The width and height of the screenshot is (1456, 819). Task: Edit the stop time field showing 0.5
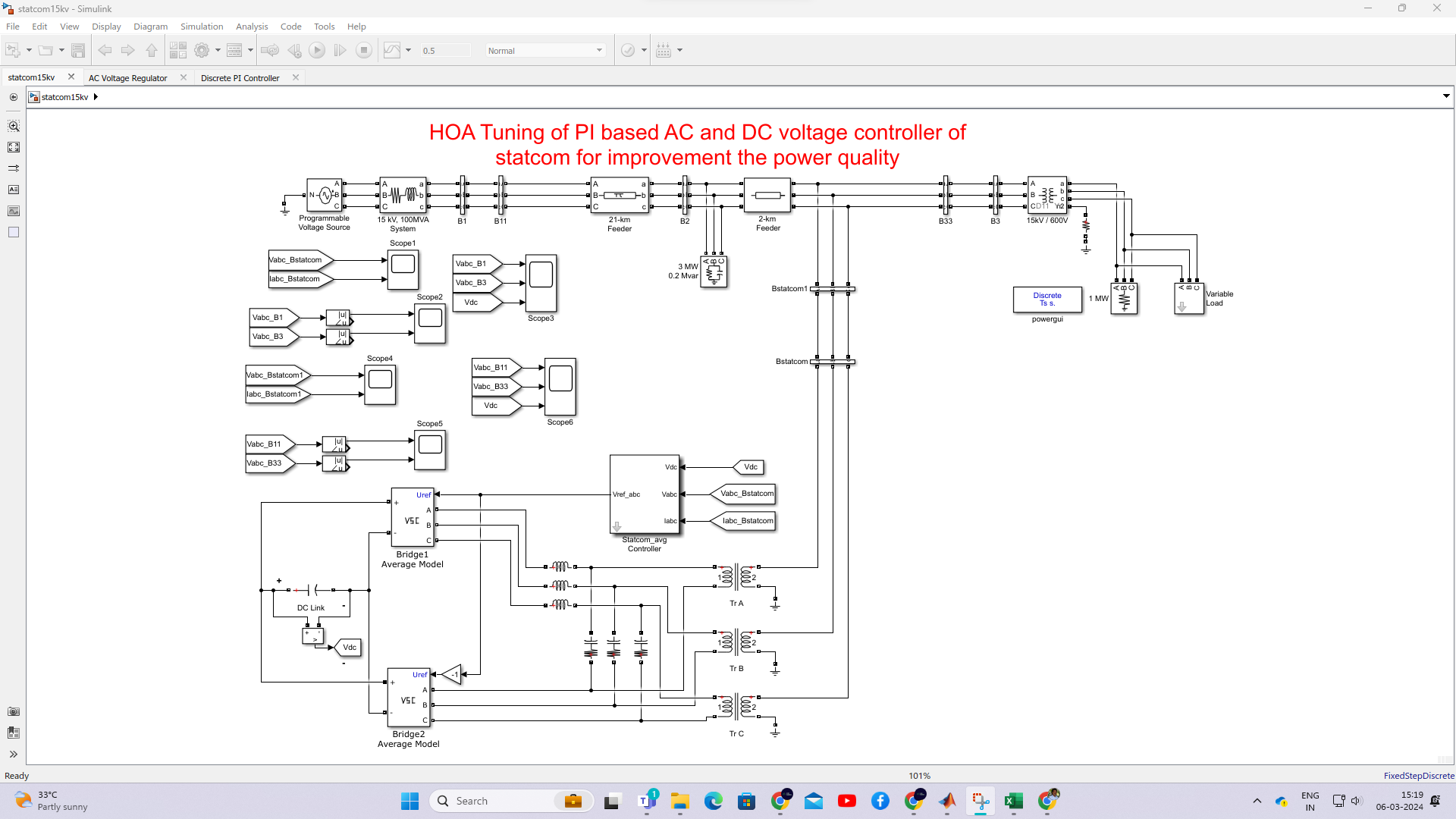pos(445,50)
